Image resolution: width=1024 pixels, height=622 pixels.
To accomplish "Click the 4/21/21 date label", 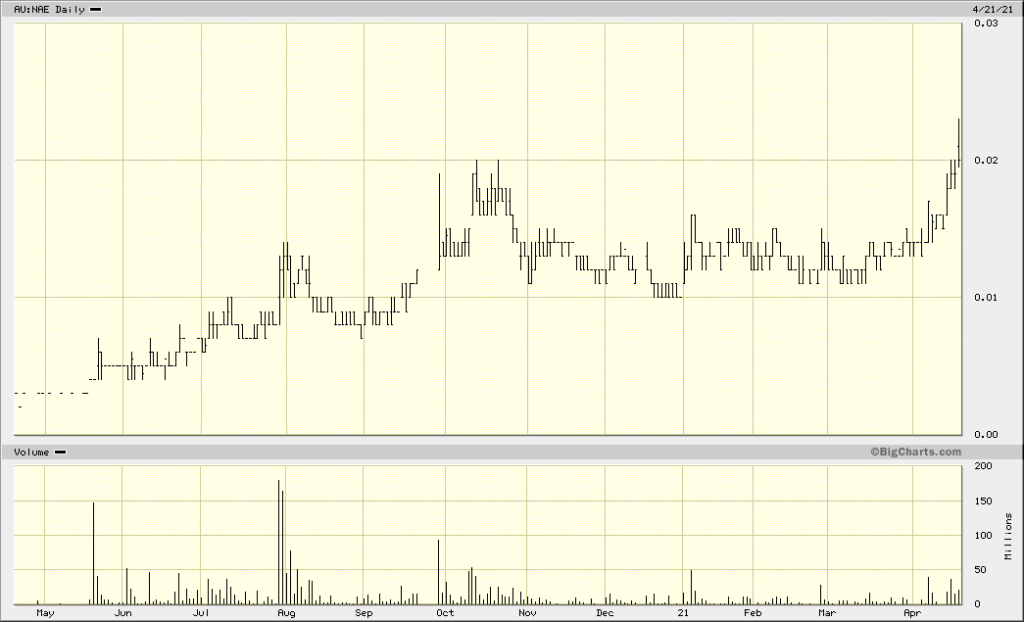I will (991, 10).
